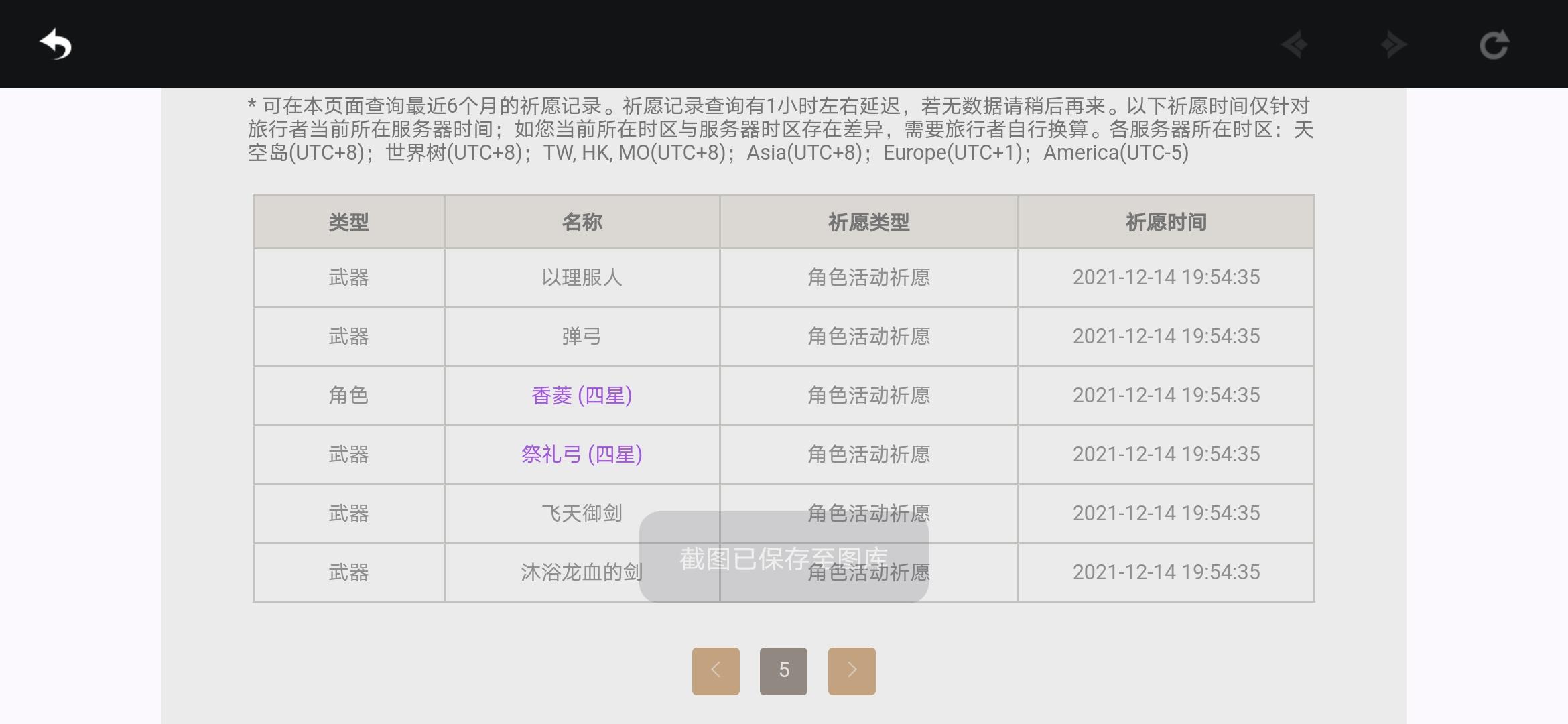1568x724 pixels.
Task: Click 角色活动祈愿 in 弹弓 row
Action: [x=869, y=337]
